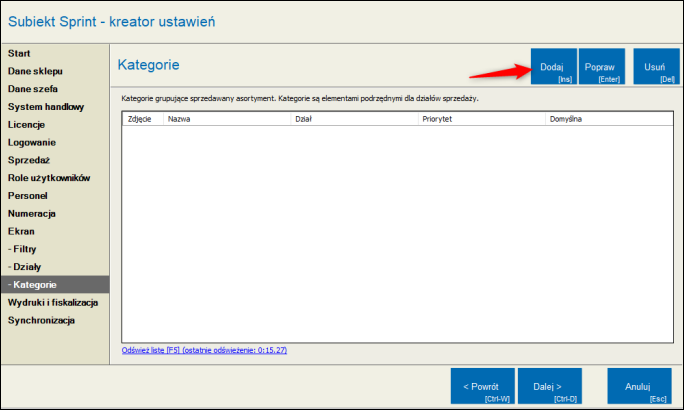Cancel the wizard with Anuluj
Screen dimensions: 684x410
click(x=639, y=386)
